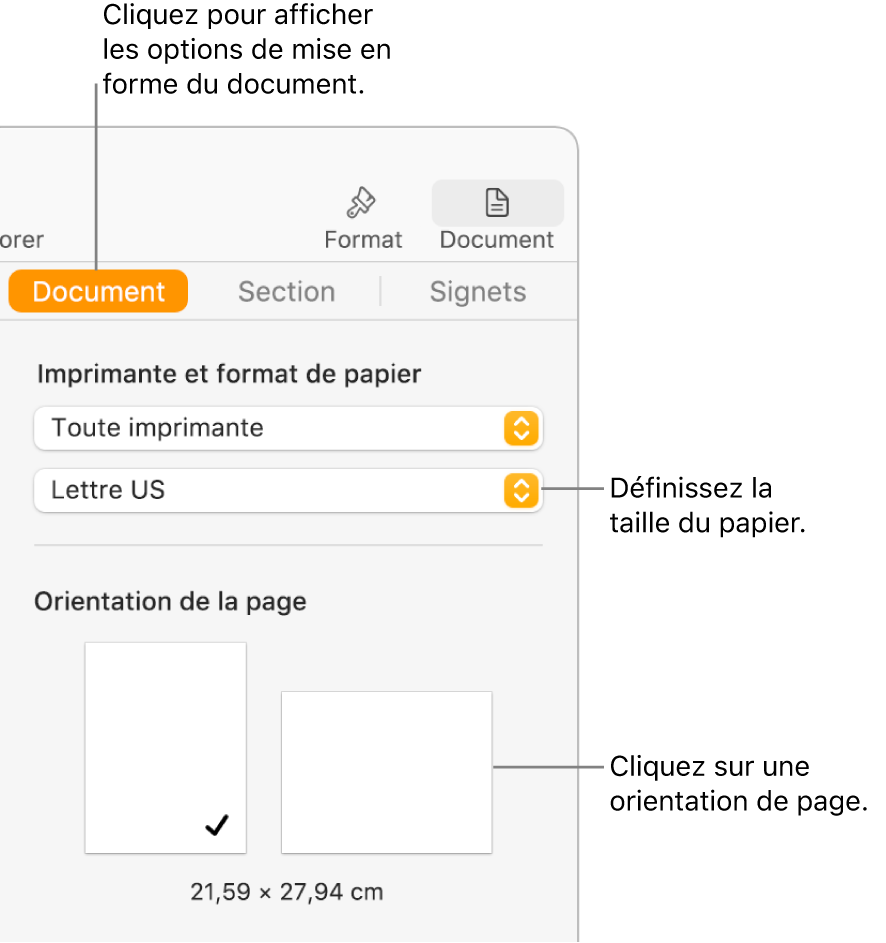Click the Format paintbrush icon
The height and width of the screenshot is (943, 886).
click(361, 203)
